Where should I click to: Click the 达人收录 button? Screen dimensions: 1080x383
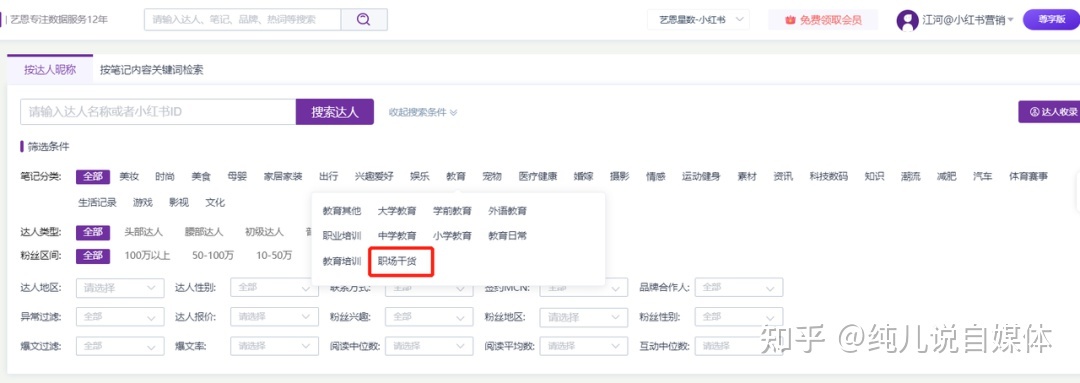tap(1049, 112)
